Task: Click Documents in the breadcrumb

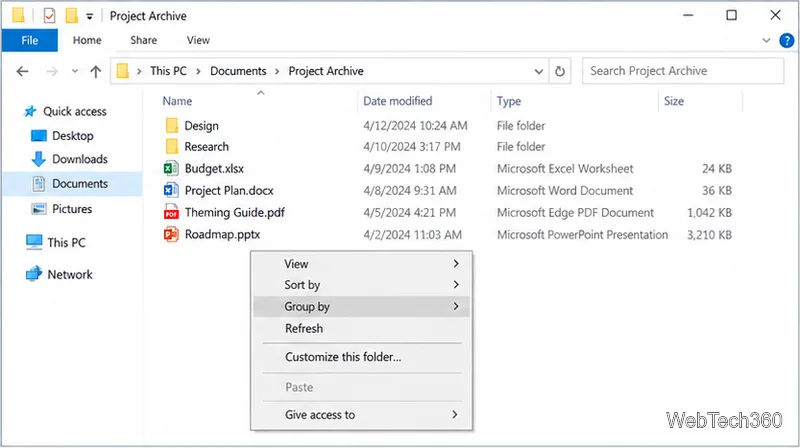Action: [238, 71]
